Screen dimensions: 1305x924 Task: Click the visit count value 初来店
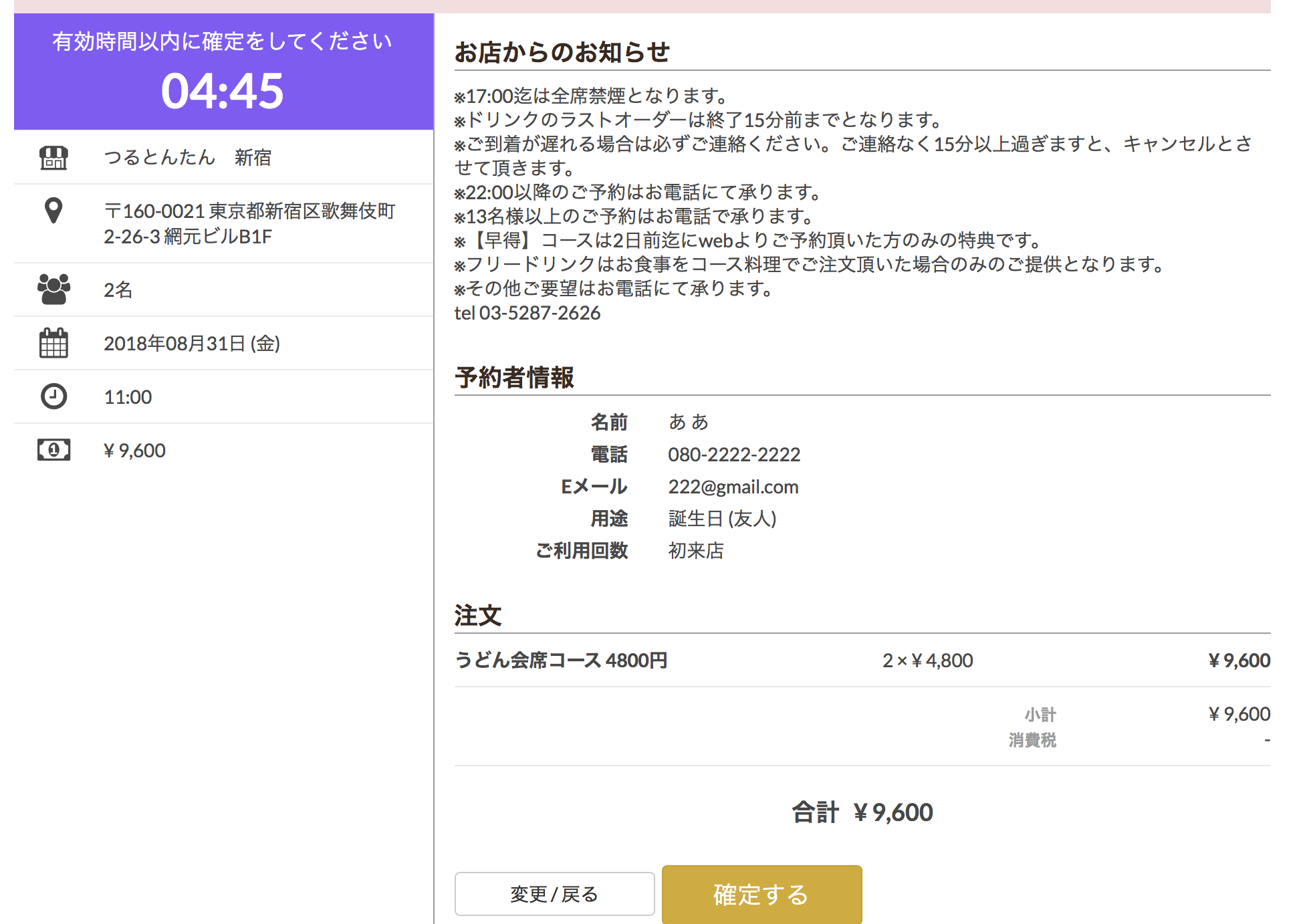(696, 550)
